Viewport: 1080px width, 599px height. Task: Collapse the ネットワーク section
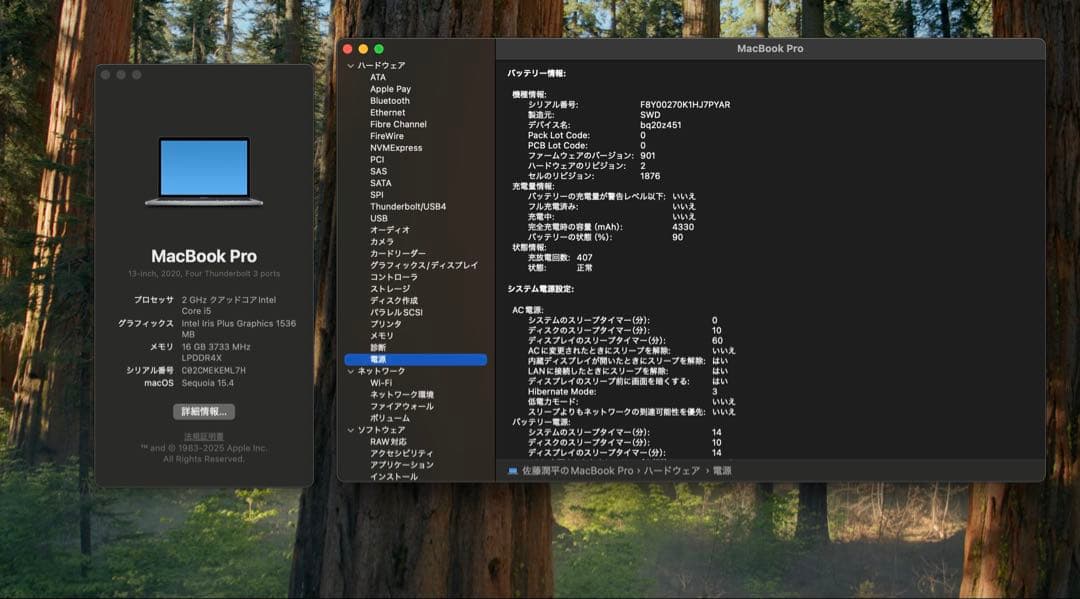(350, 371)
